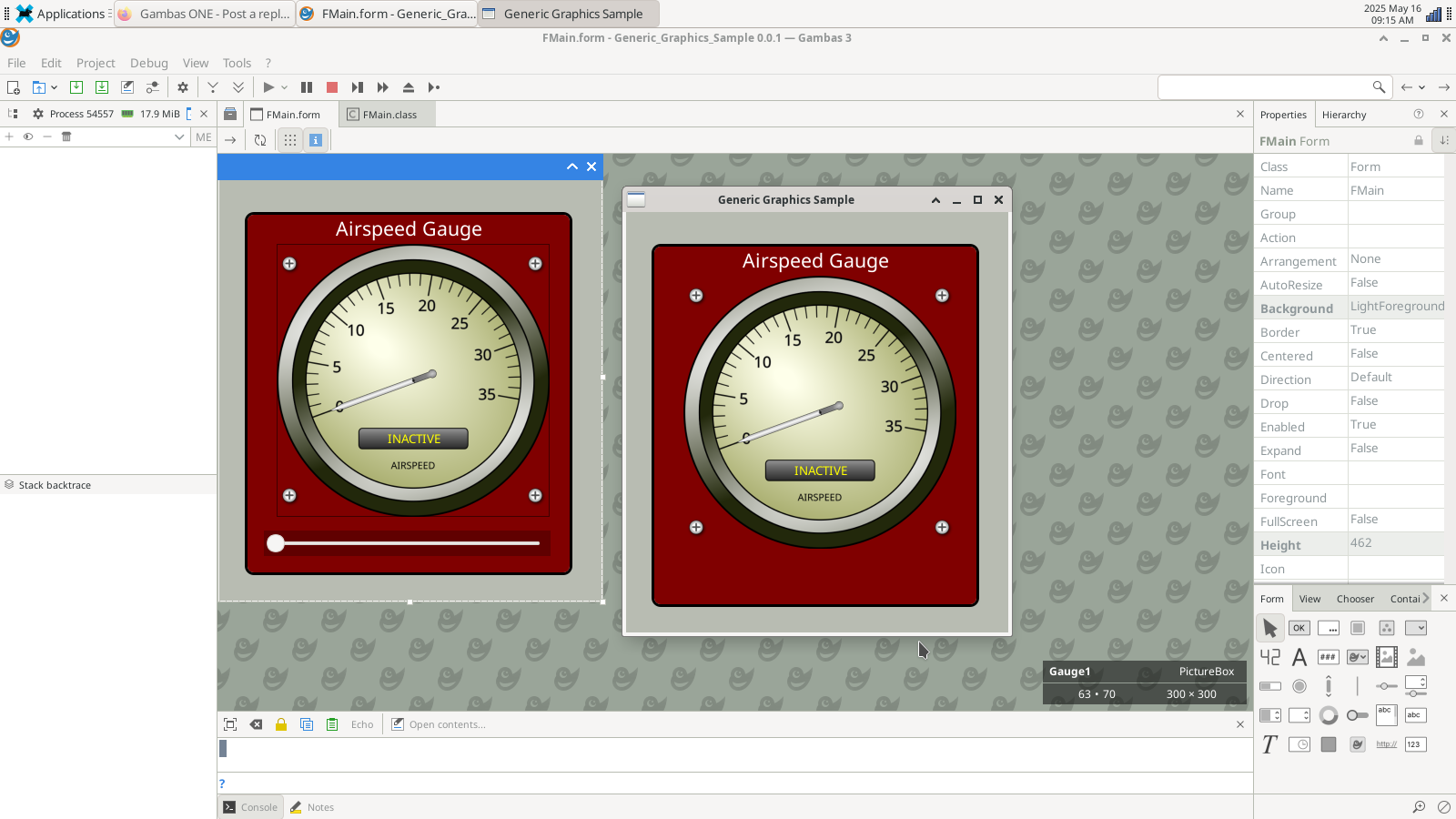1456x819 pixels.
Task: Click the gear settings icon in main toolbar
Action: (x=183, y=87)
